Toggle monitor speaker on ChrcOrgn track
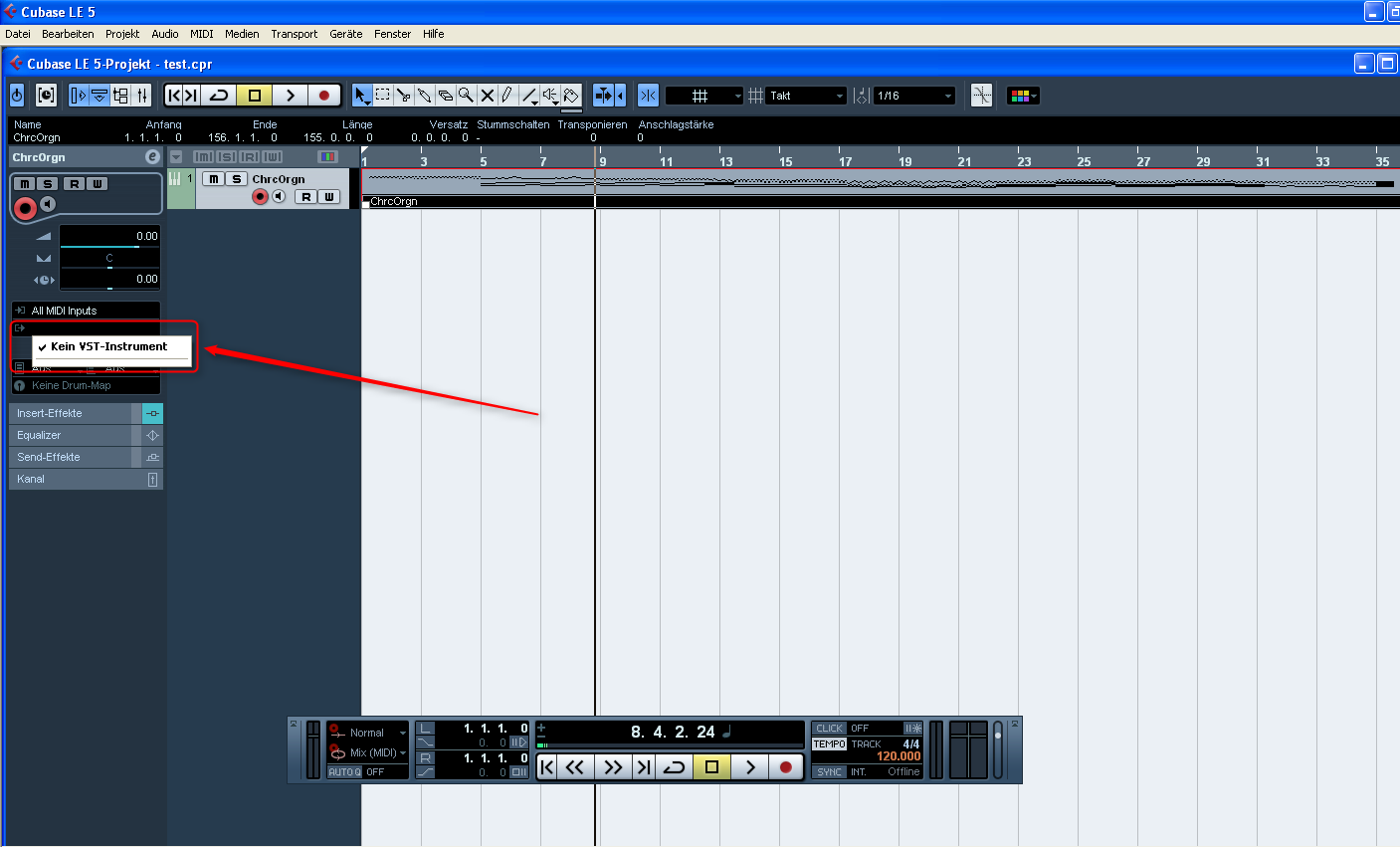This screenshot has height=847, width=1400. [279, 197]
